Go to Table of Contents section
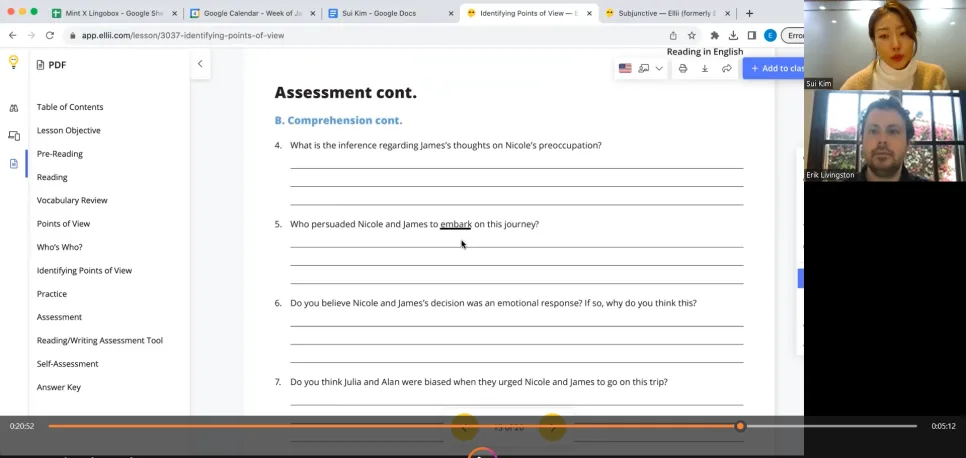Image resolution: width=966 pixels, height=458 pixels. (70, 107)
